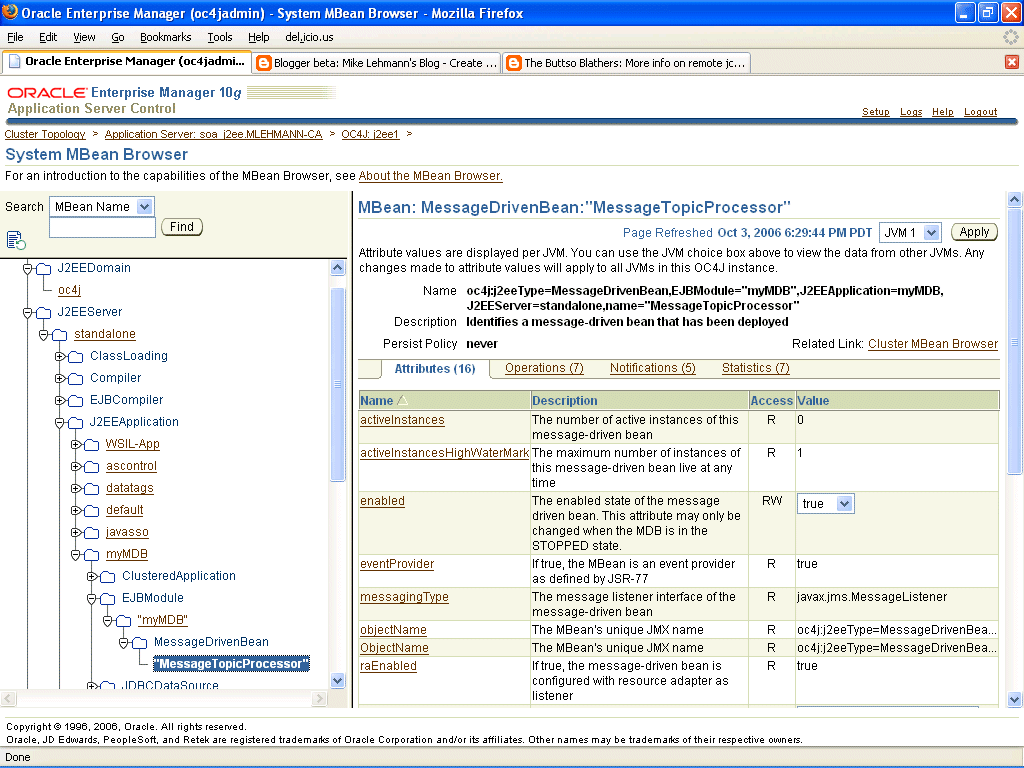This screenshot has height=768, width=1024.
Task: Click the J2EEDomain folder icon
Action: point(44,269)
